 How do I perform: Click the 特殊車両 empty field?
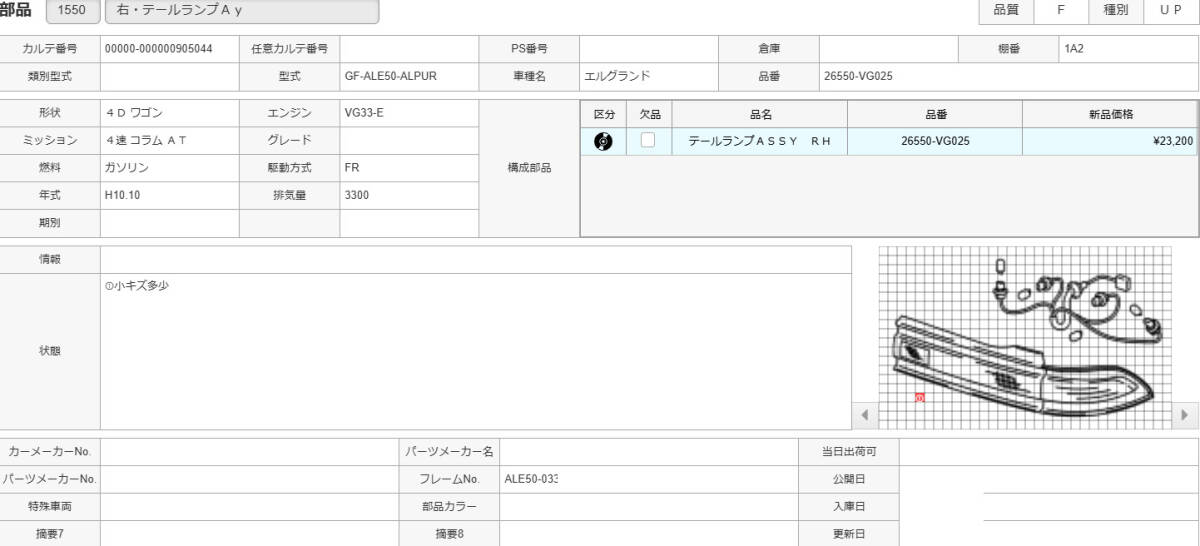pos(249,507)
